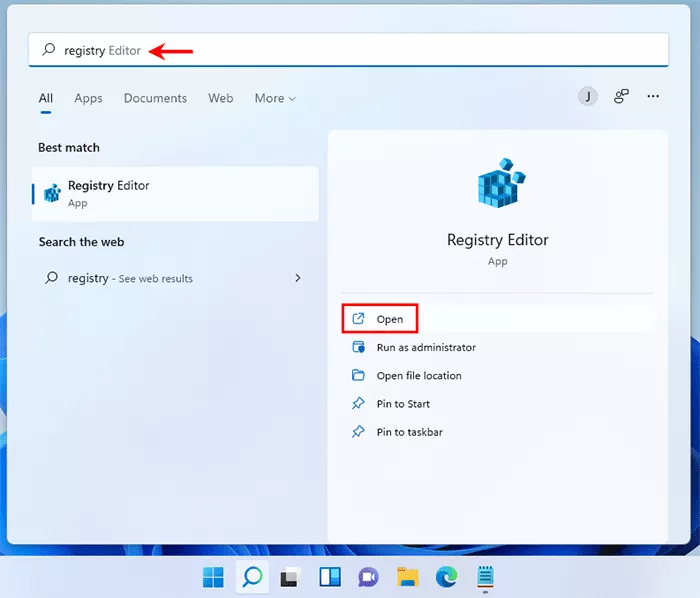Expand registry web results chevron
700x598 pixels.
tap(297, 278)
